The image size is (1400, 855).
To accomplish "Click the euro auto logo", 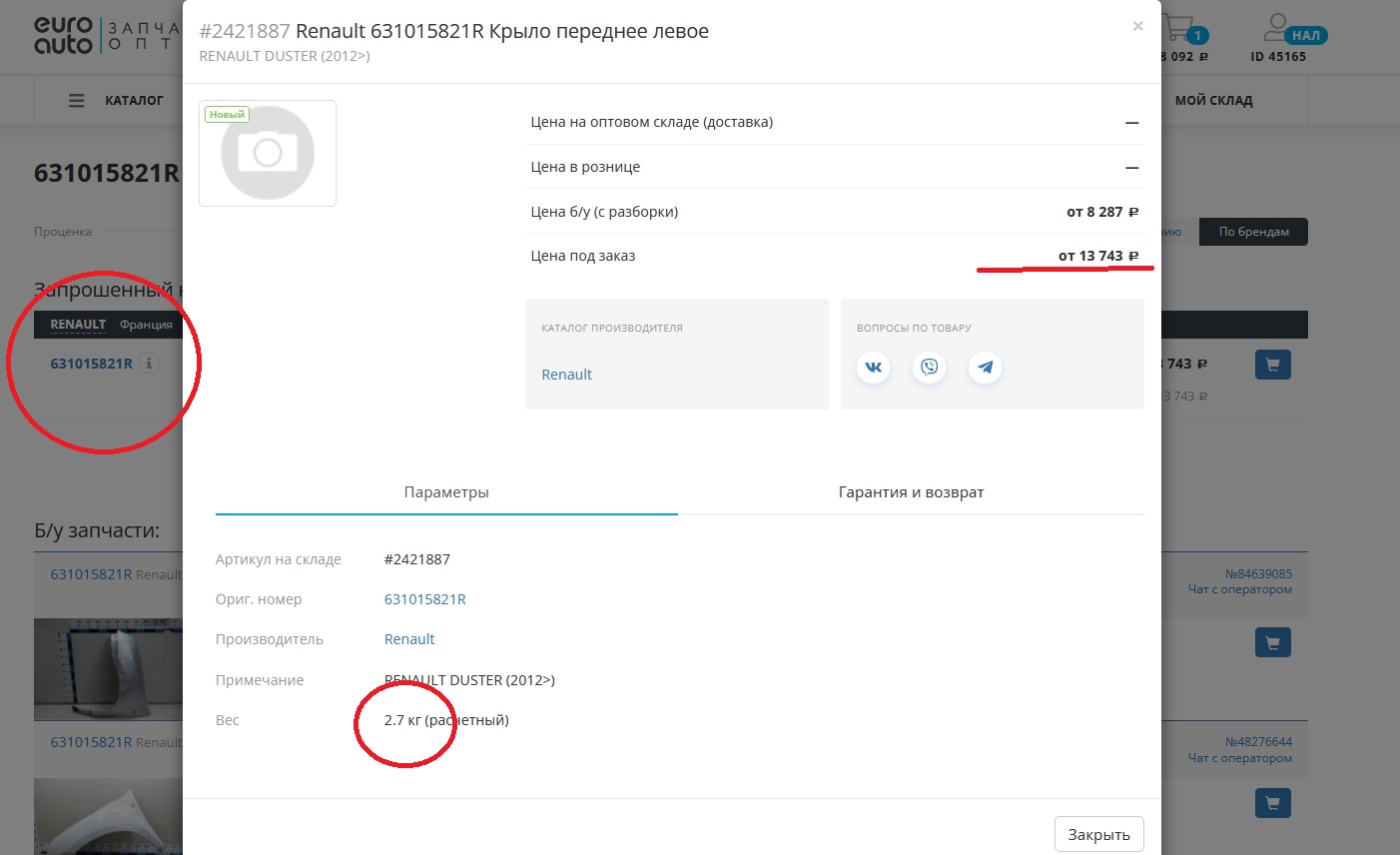I will [x=63, y=35].
